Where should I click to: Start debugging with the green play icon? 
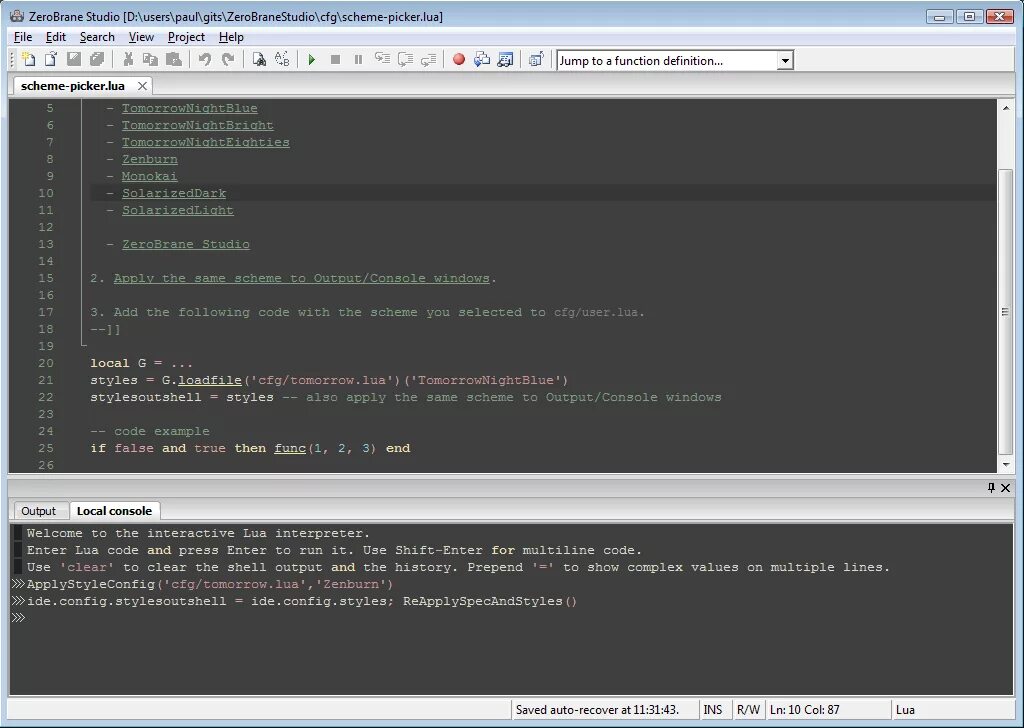(312, 59)
